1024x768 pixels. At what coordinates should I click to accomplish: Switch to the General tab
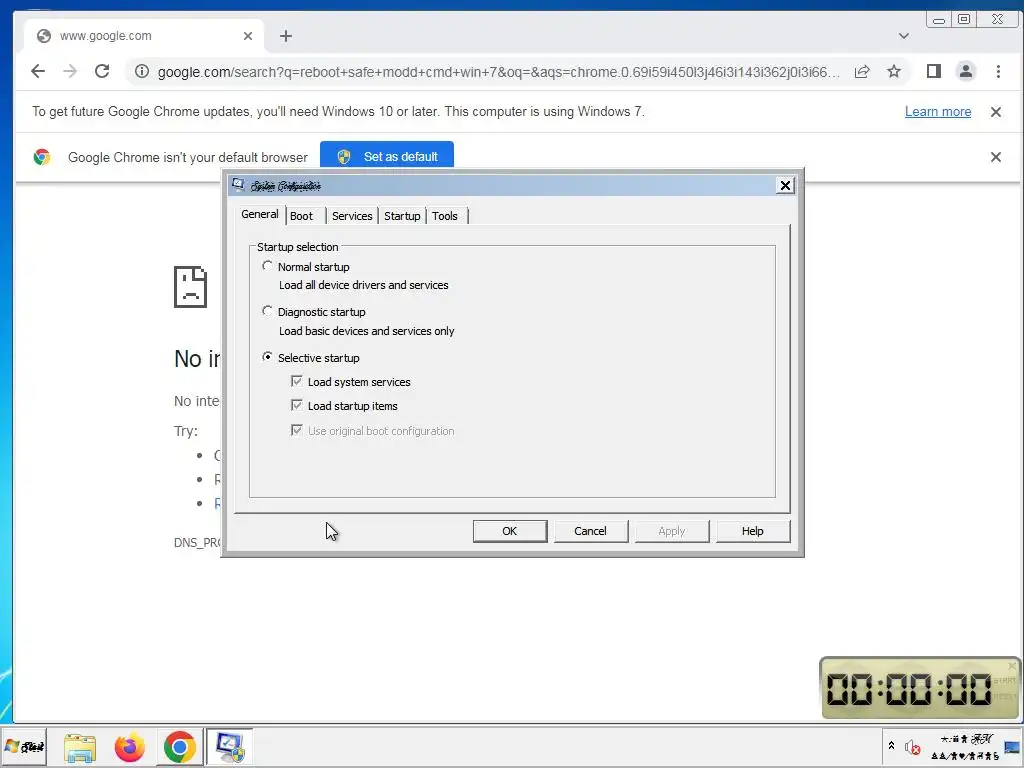coord(259,214)
